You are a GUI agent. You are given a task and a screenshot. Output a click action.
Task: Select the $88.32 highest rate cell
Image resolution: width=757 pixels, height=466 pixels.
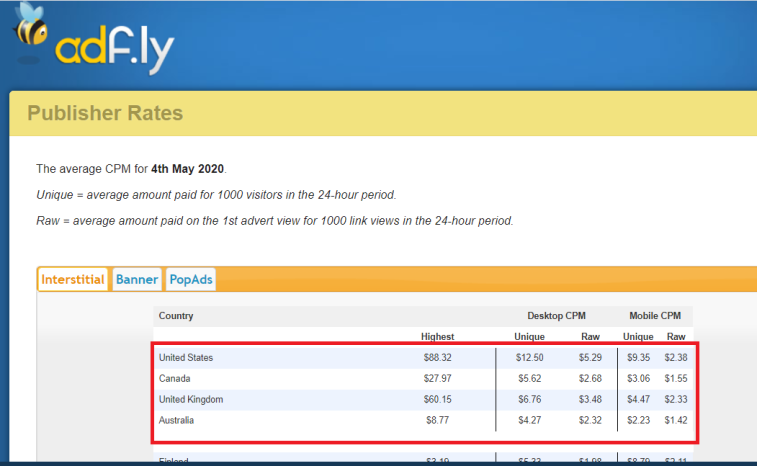[437, 358]
